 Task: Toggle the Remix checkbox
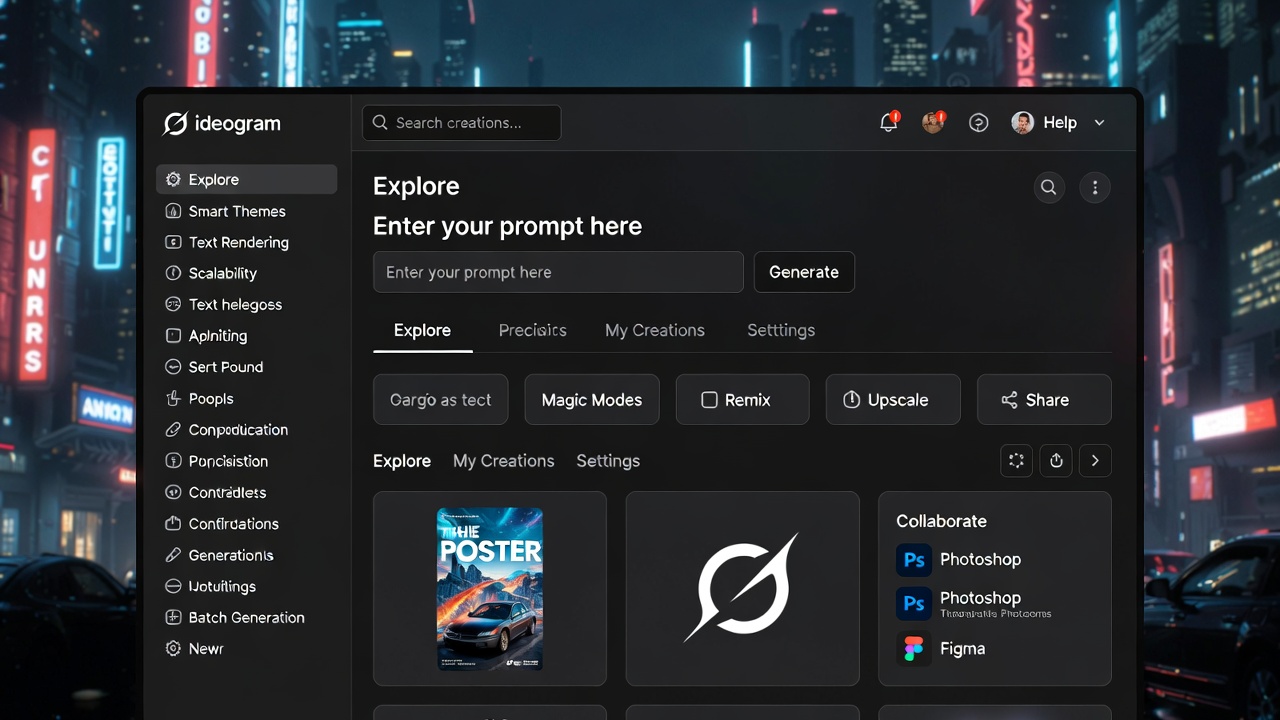tap(709, 400)
